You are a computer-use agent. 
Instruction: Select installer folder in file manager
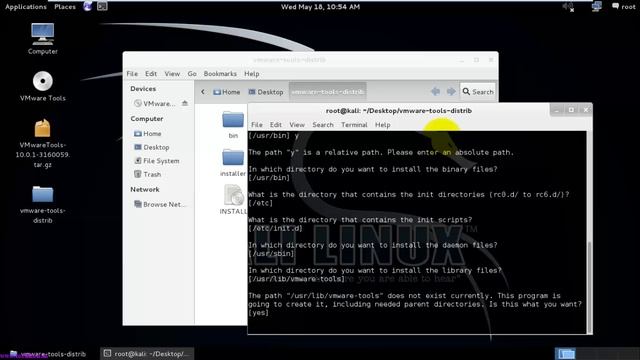point(233,162)
